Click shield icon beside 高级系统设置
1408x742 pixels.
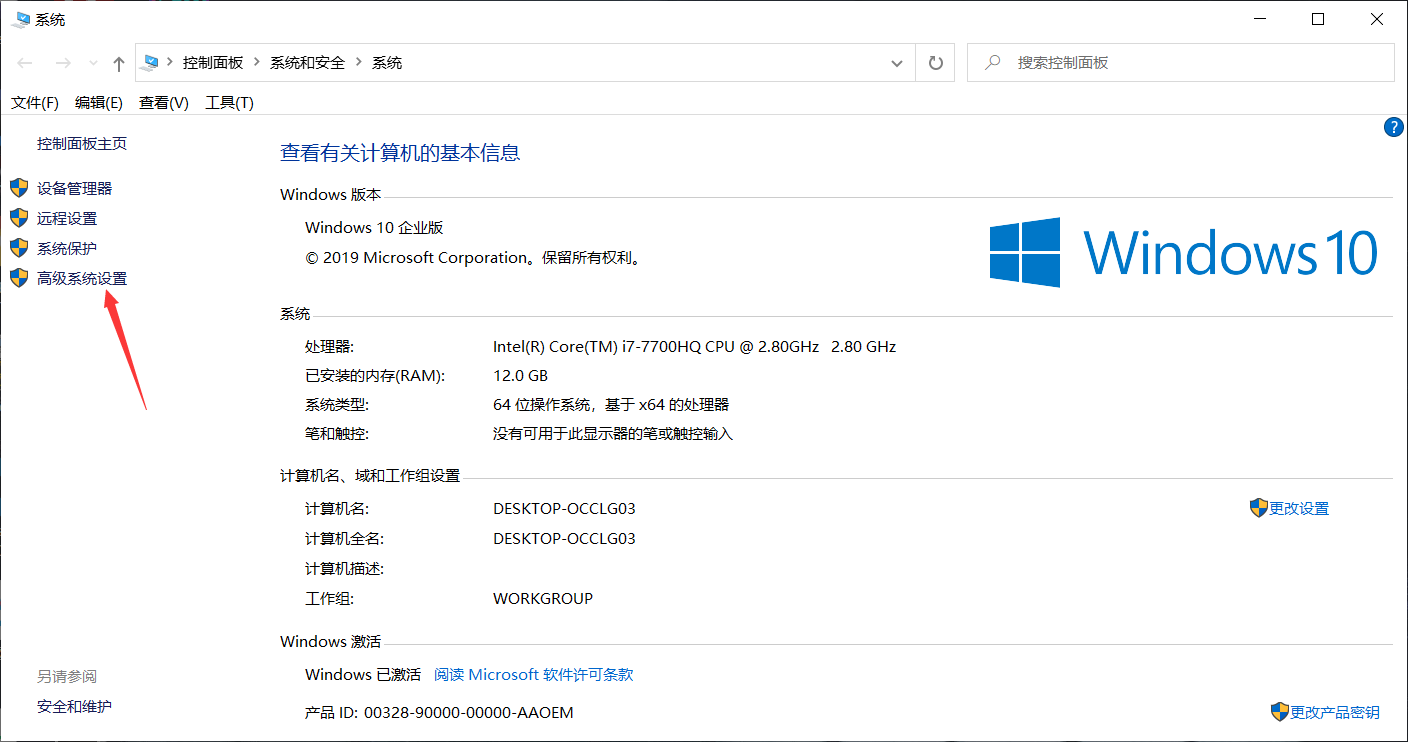(x=19, y=277)
